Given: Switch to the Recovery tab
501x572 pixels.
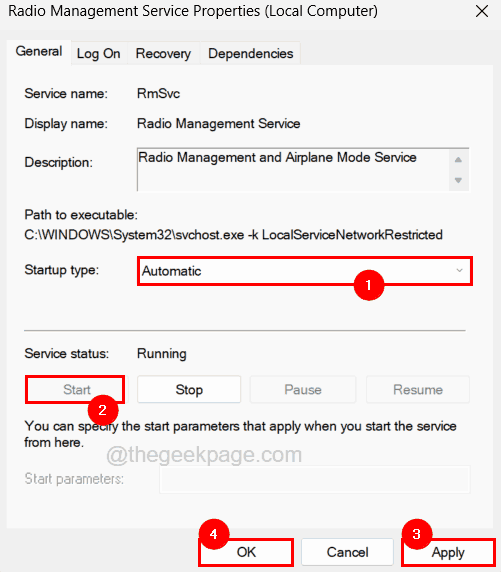Looking at the screenshot, I should pyautogui.click(x=163, y=54).
